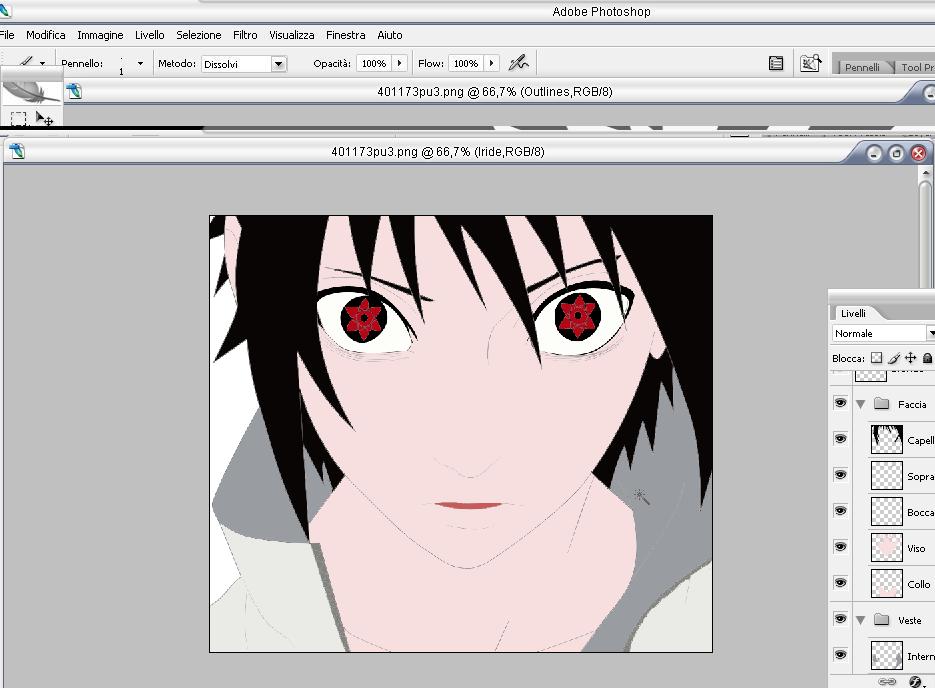This screenshot has height=688, width=935.
Task: Click the lock transparent pixels icon
Action: coord(877,358)
